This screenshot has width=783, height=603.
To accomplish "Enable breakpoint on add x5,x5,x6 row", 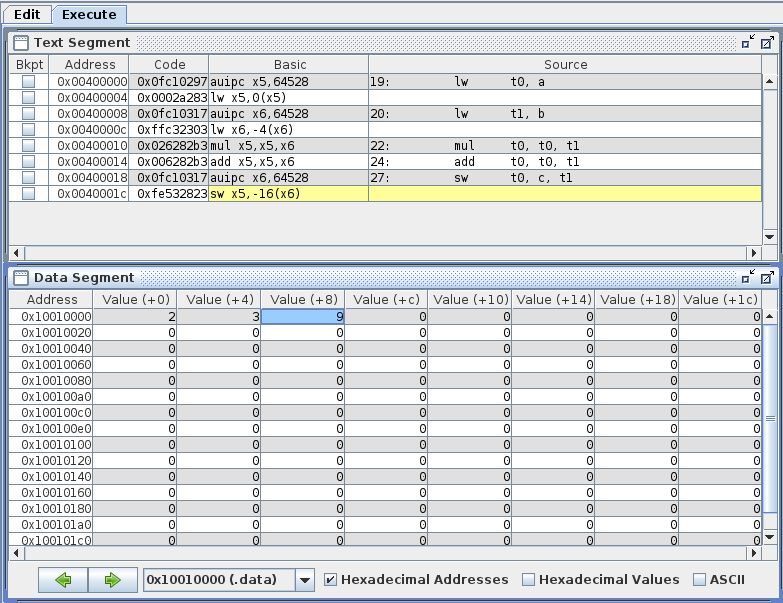I will pyautogui.click(x=28, y=161).
